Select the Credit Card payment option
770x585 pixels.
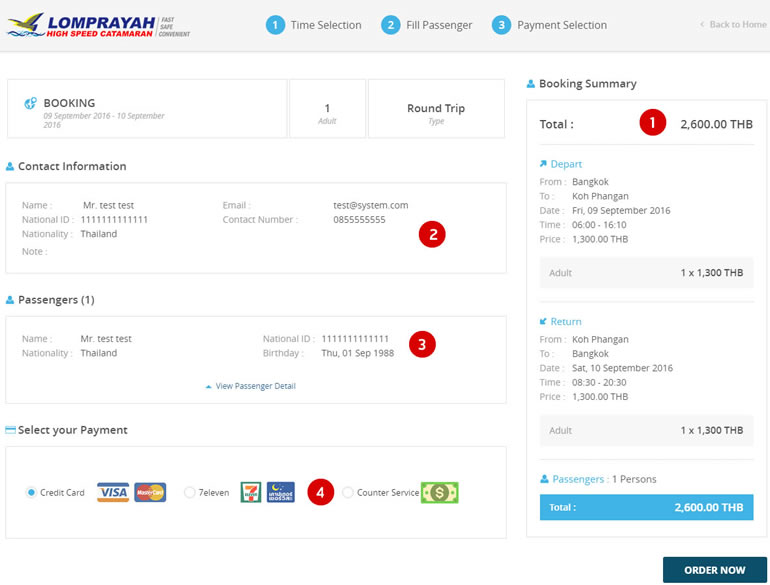point(31,492)
